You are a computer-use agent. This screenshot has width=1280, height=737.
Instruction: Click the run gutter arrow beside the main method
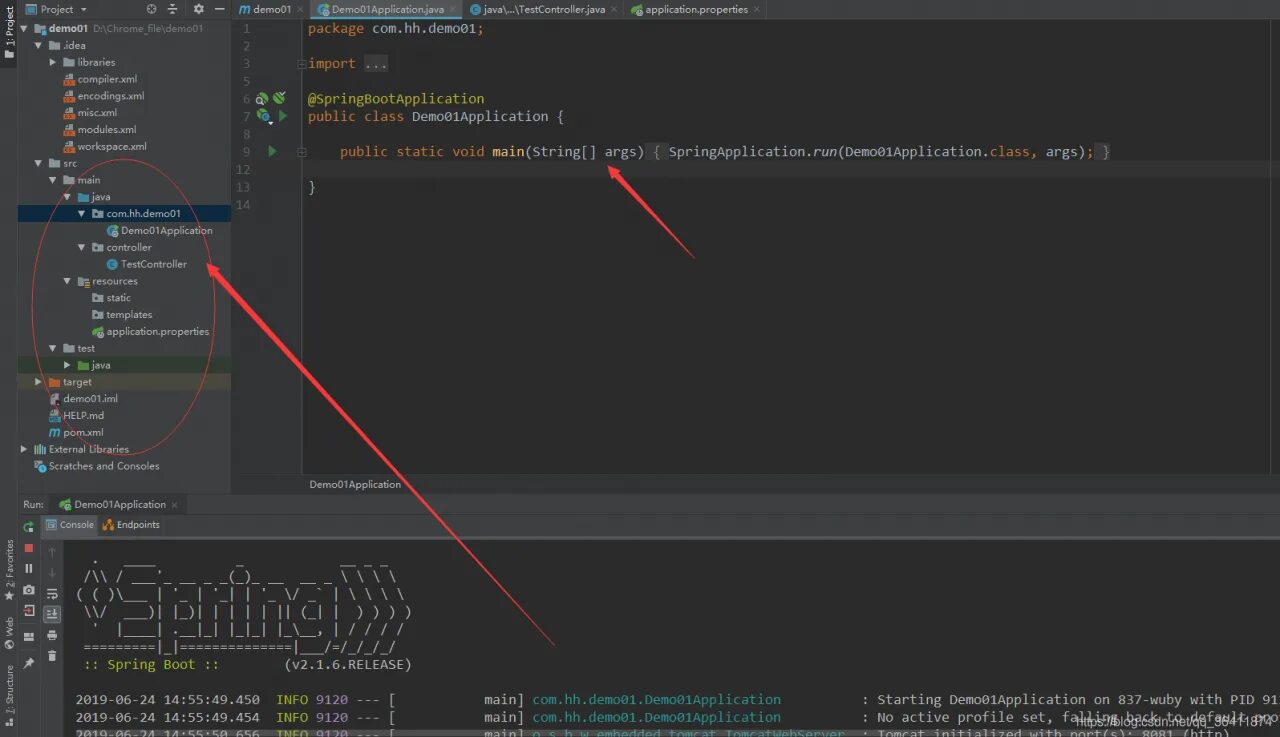click(272, 151)
